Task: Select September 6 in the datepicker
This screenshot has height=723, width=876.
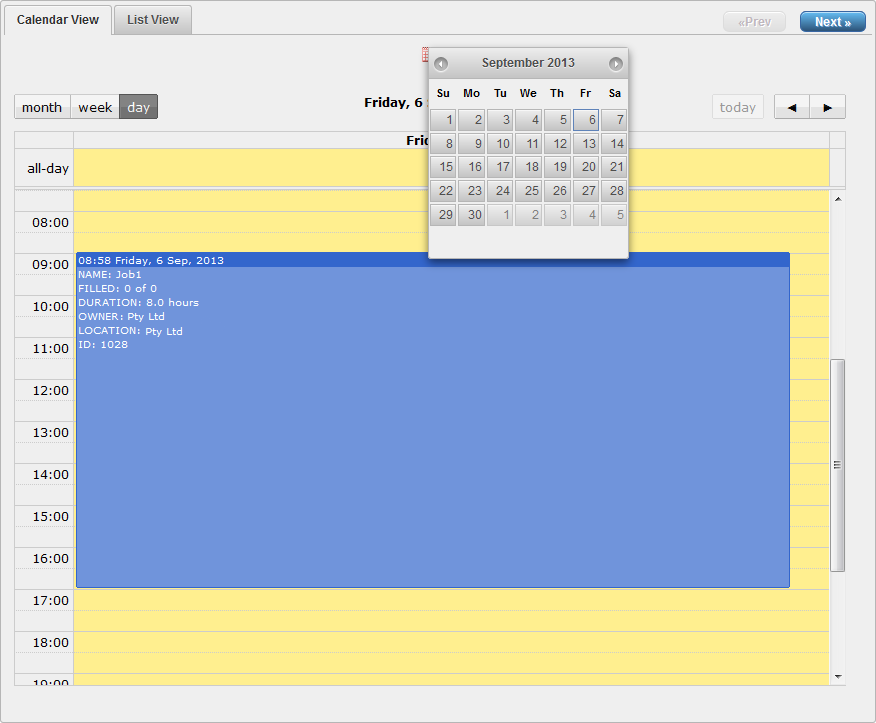Action: pyautogui.click(x=586, y=120)
